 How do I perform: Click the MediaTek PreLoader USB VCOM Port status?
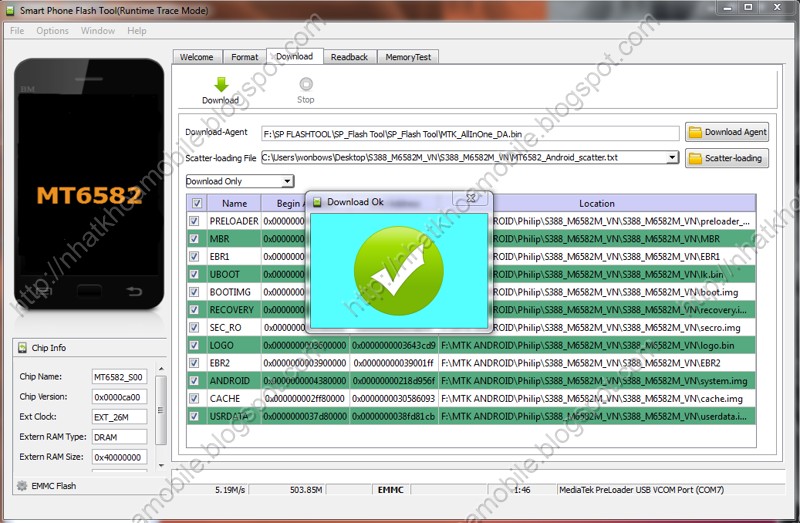(641, 490)
